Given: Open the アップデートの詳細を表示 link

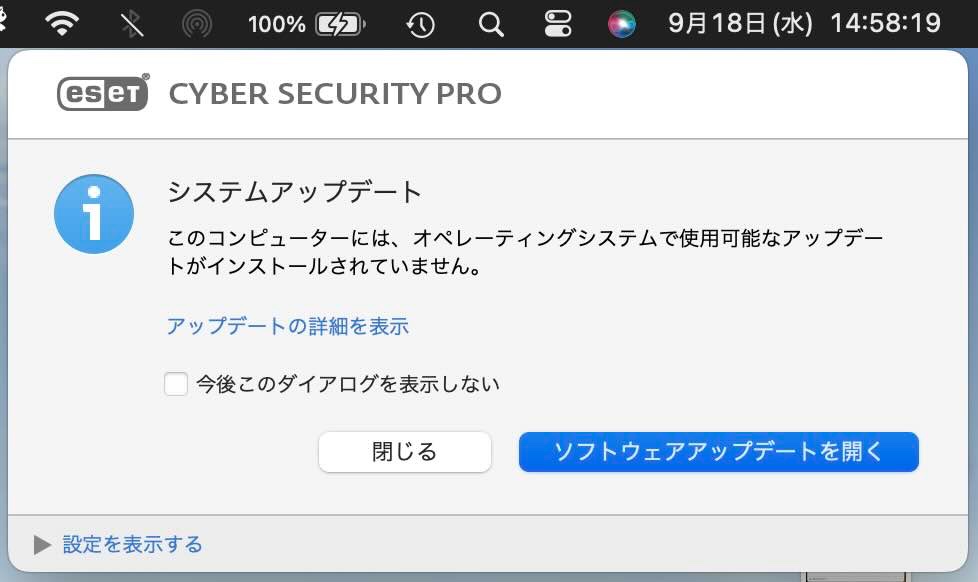Looking at the screenshot, I should click(x=288, y=326).
